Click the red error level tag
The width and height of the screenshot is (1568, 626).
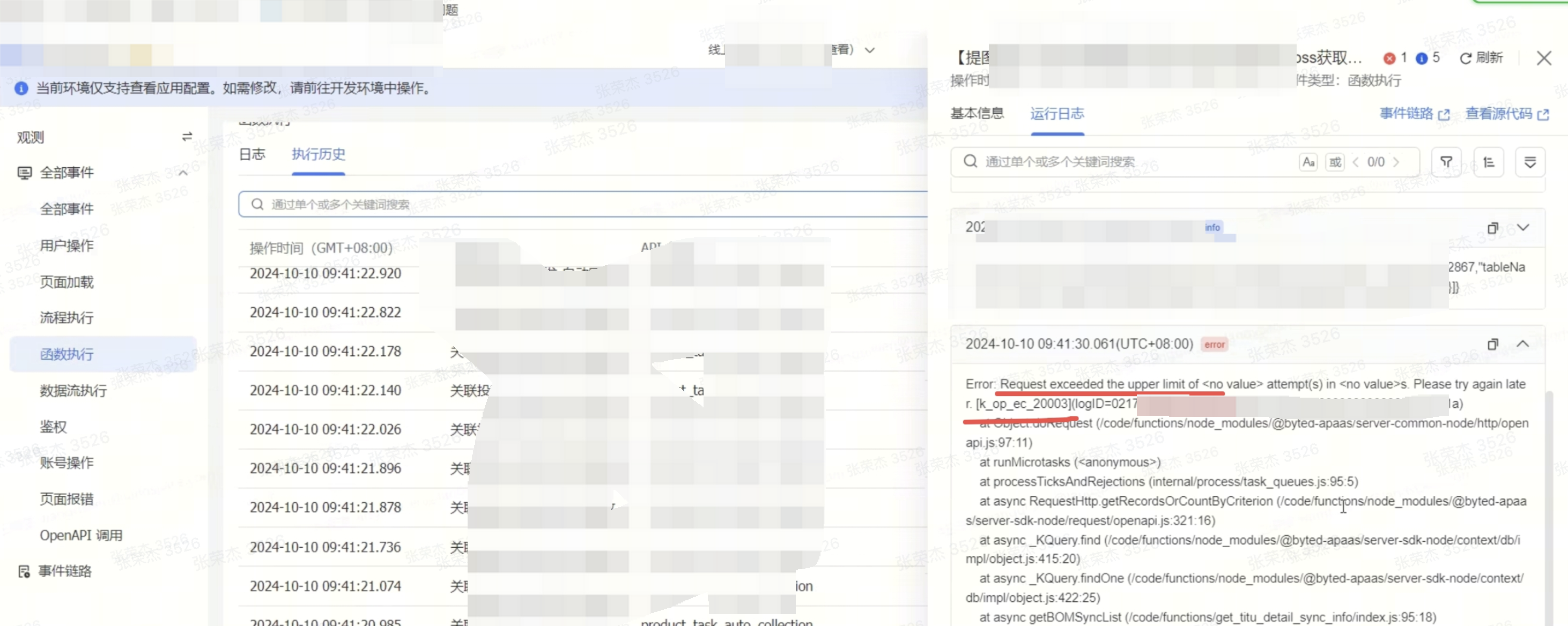[x=1215, y=344]
